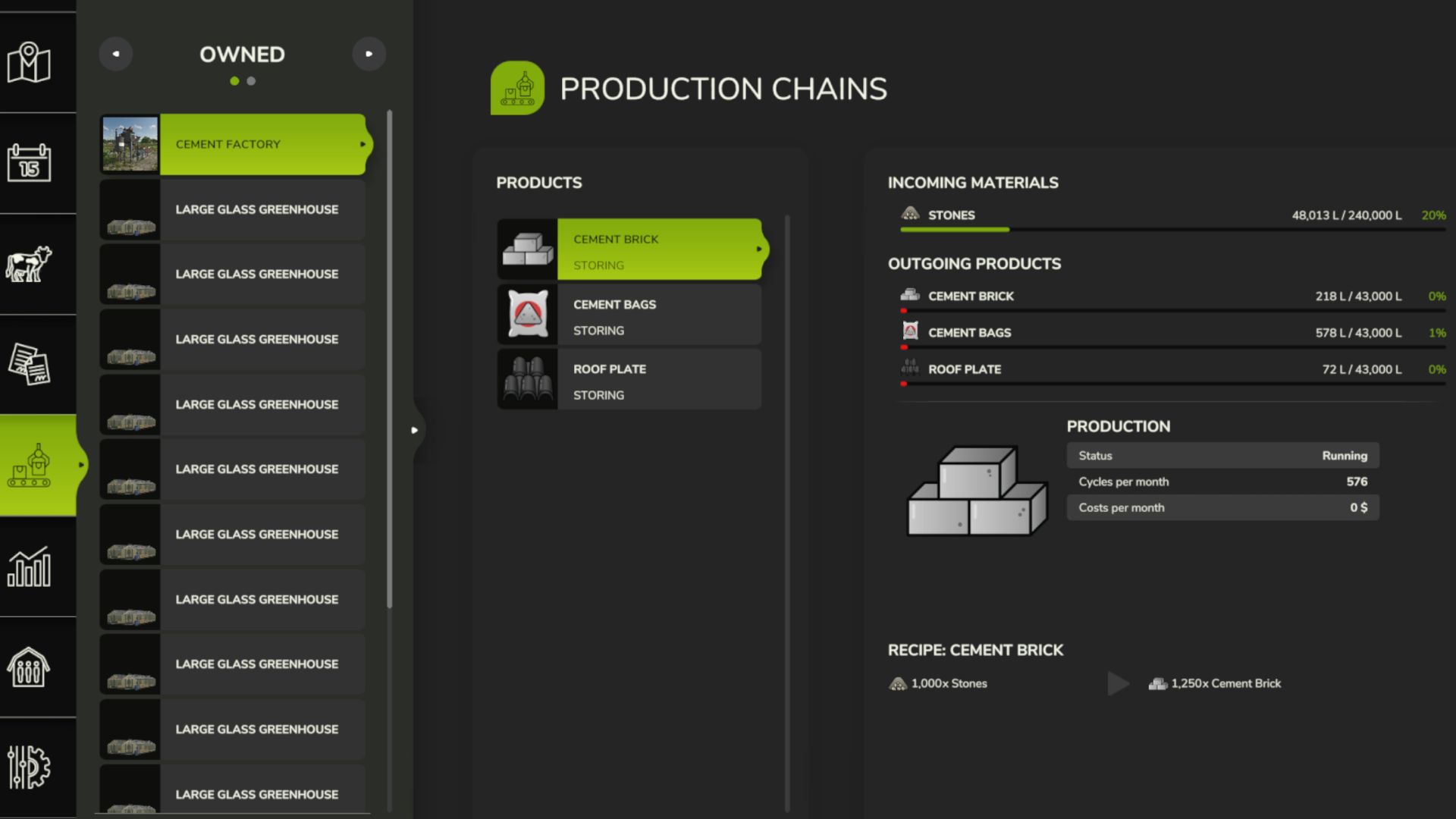Open the statistics bar chart icon
1456x819 pixels.
[x=29, y=566]
